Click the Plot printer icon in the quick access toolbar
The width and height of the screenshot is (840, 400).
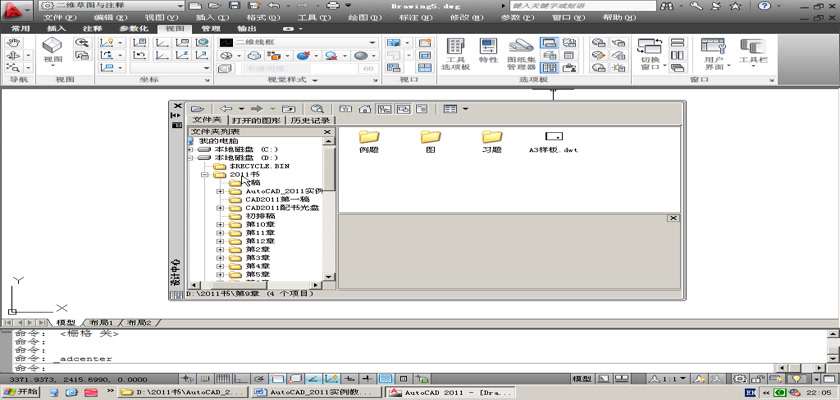[334, 5]
